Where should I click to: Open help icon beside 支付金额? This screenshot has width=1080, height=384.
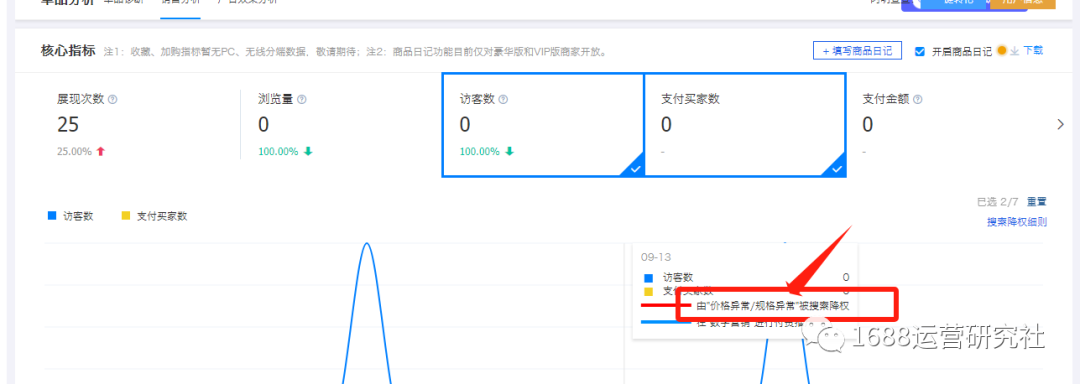pos(917,99)
